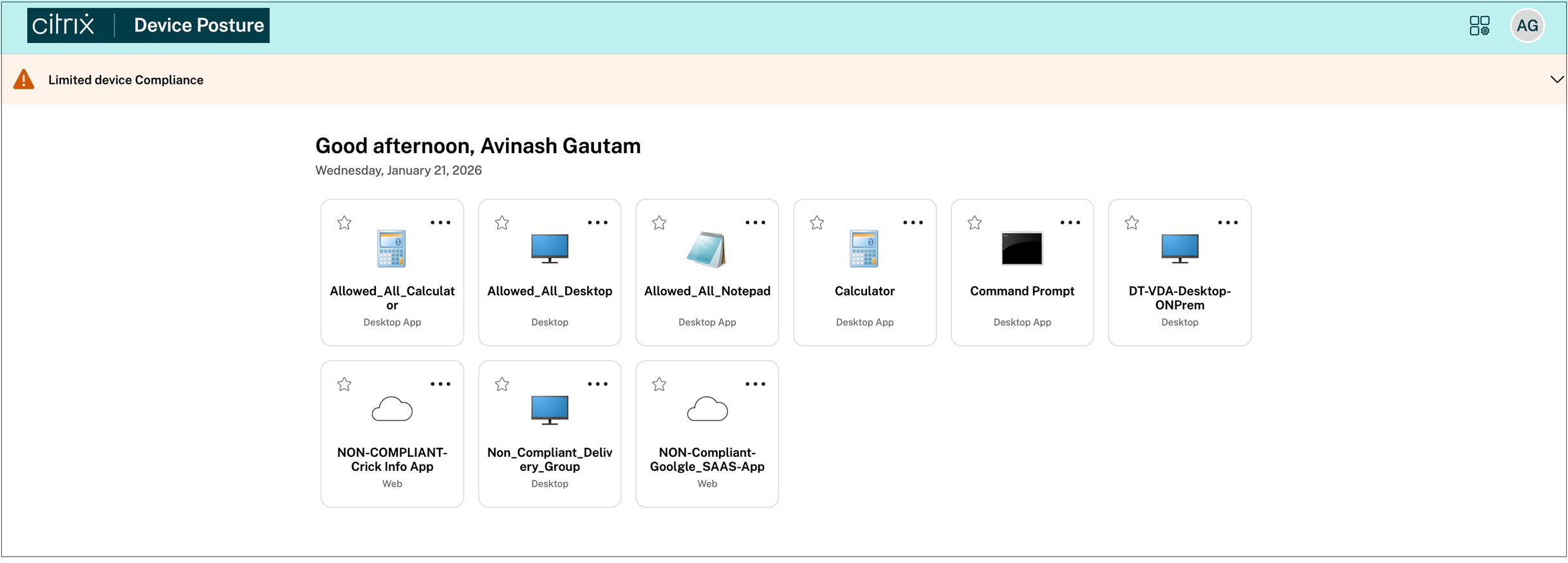This screenshot has height=563, width=1568.
Task: Favorite Non_Compliant_Delivery_Group with star
Action: (x=502, y=384)
